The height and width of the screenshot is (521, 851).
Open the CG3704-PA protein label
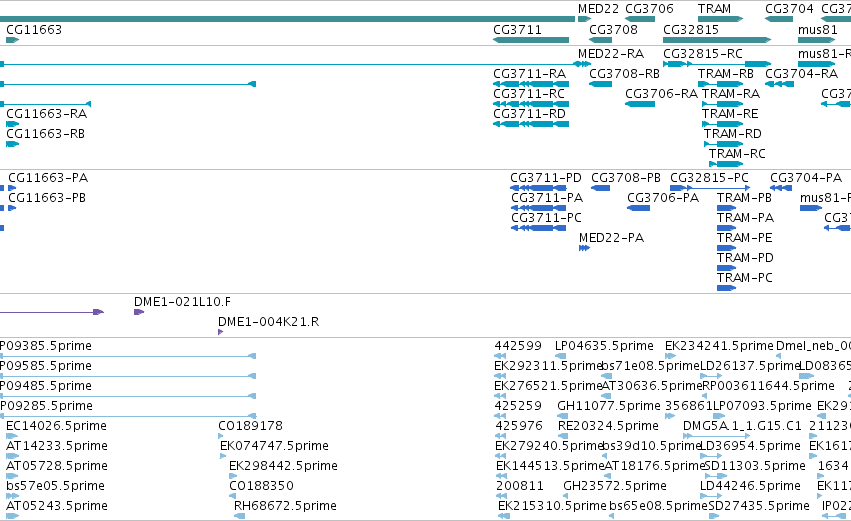click(806, 178)
